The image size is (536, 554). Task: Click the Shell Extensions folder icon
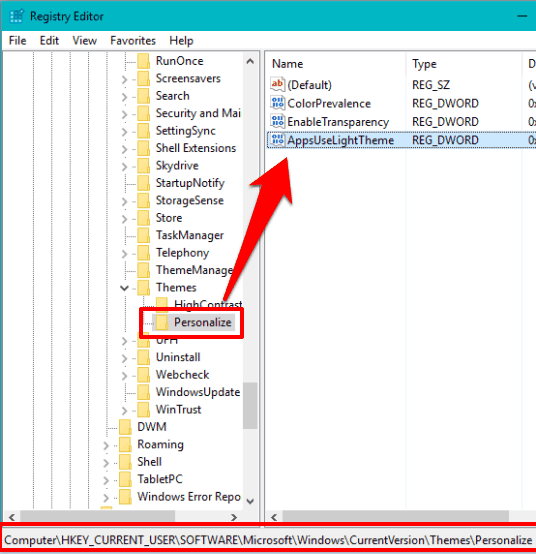click(x=144, y=148)
